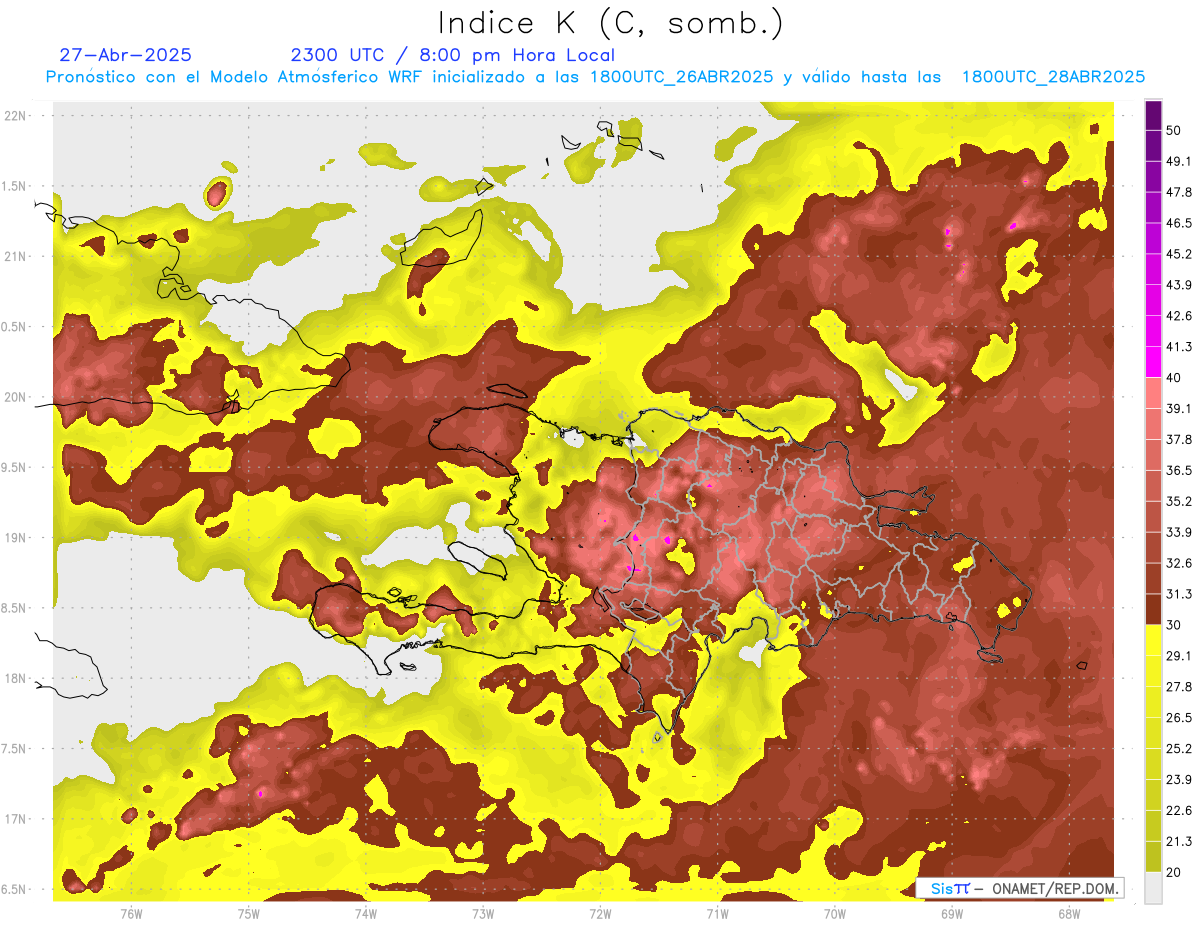Click the "17N" latitude label
The height and width of the screenshot is (927, 1200).
[16, 819]
